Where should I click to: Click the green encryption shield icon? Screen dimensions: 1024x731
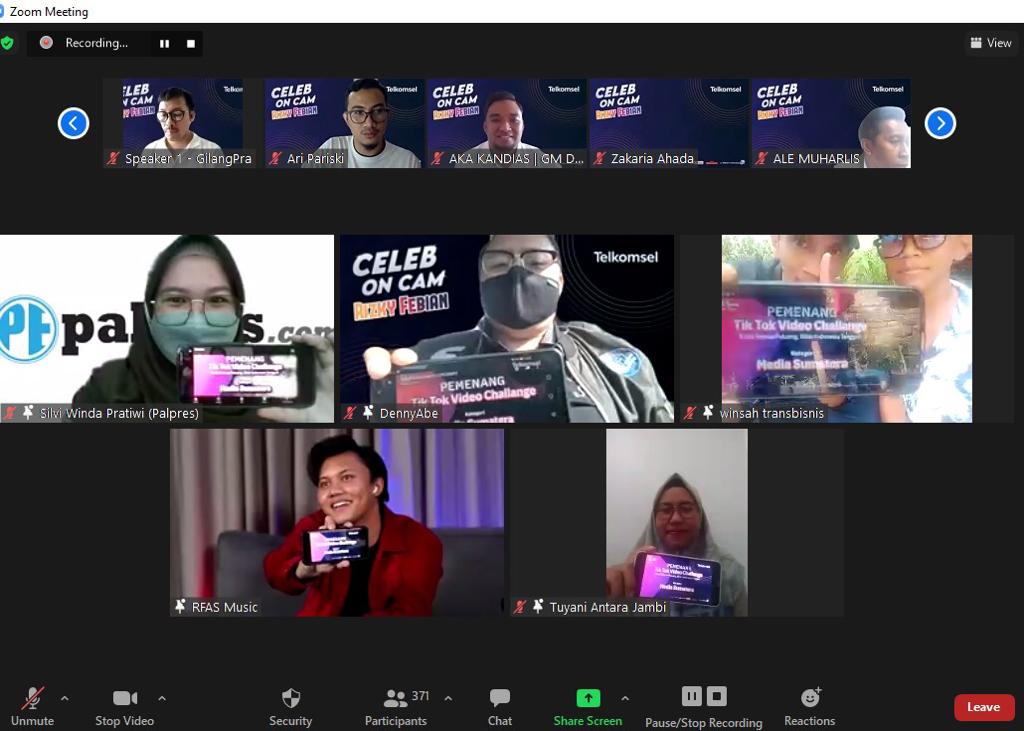click(x=7, y=43)
